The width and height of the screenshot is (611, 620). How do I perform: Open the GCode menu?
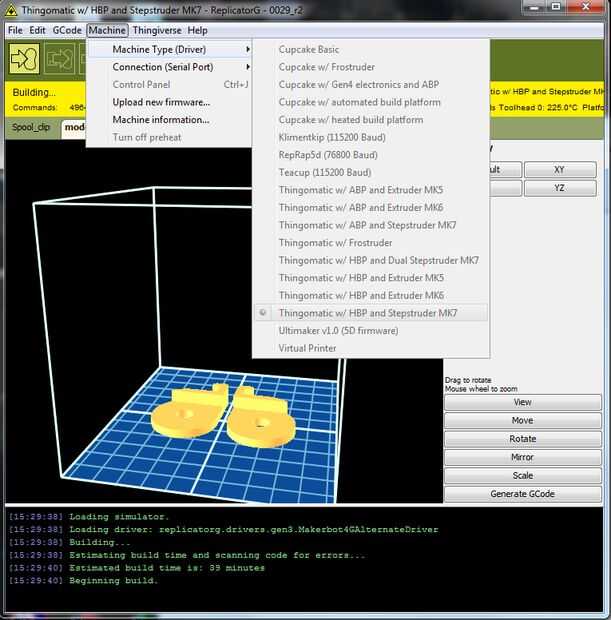pyautogui.click(x=67, y=30)
